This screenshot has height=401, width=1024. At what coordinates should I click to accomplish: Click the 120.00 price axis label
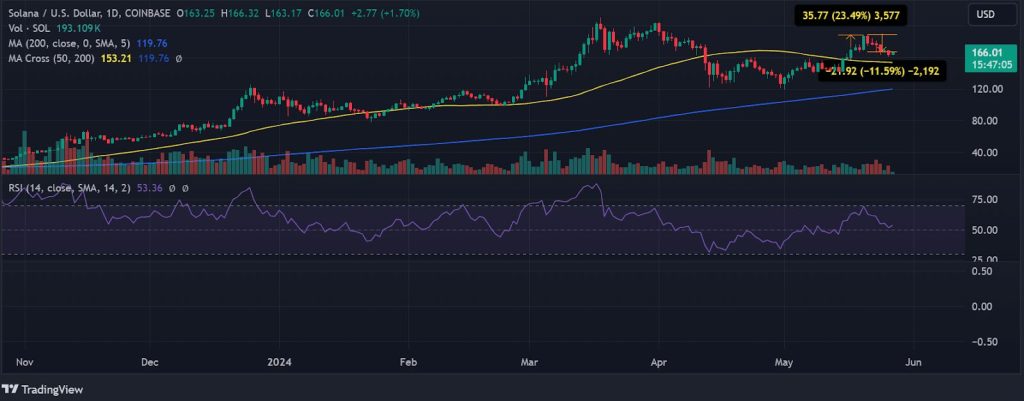tap(987, 89)
